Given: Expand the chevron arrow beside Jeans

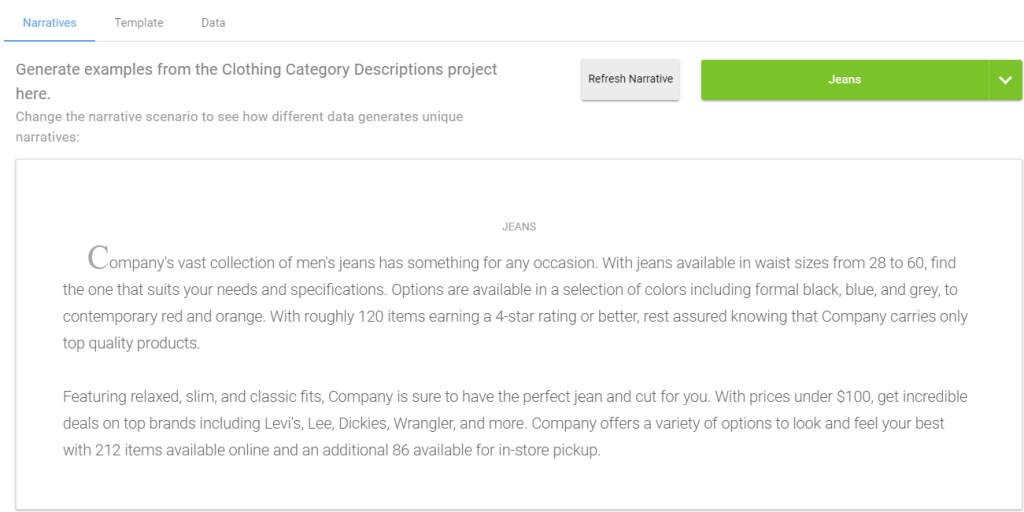Looking at the screenshot, I should click(1005, 80).
